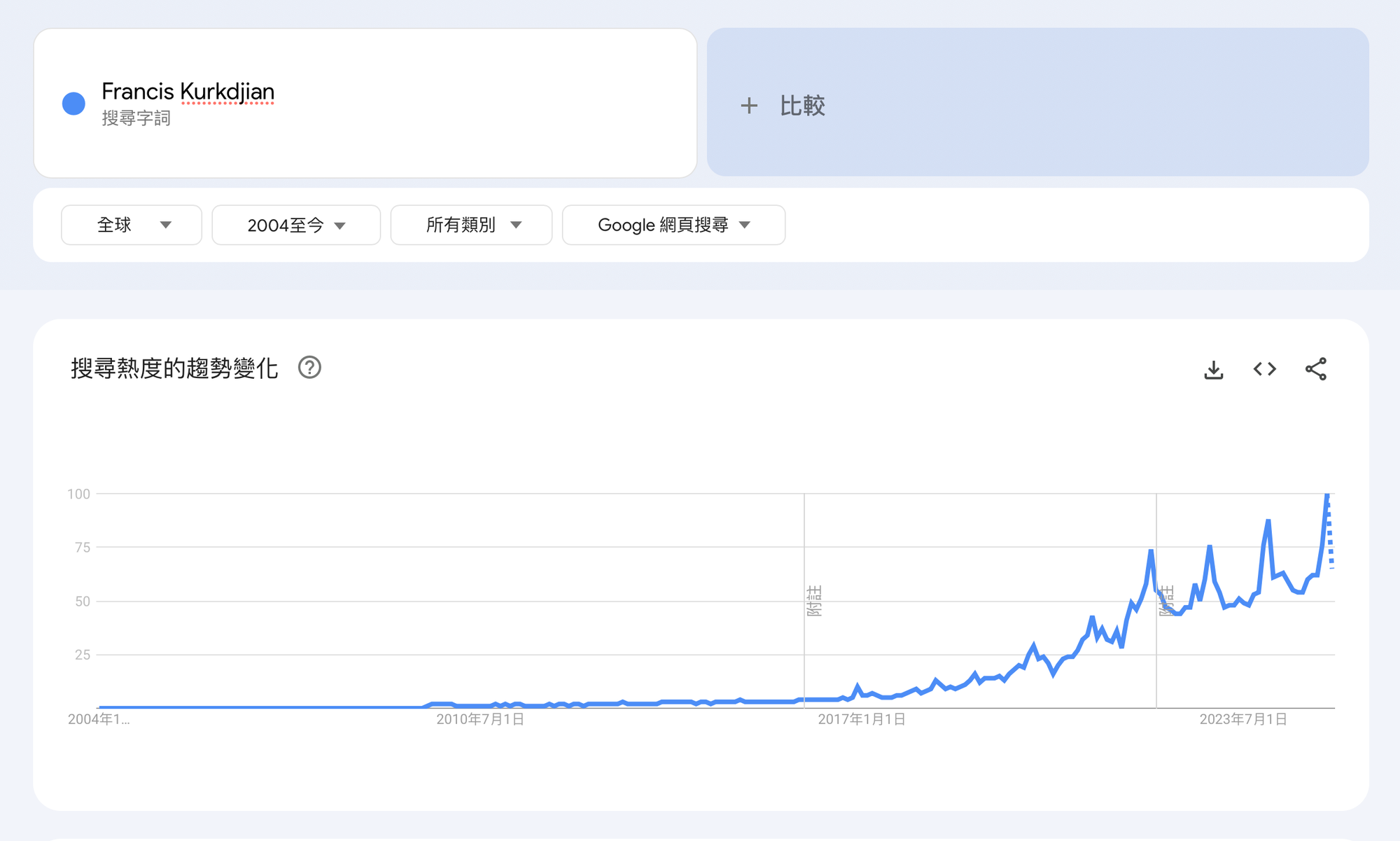
Task: Click the 搜尋字詞 label under search term
Action: pyautogui.click(x=136, y=118)
